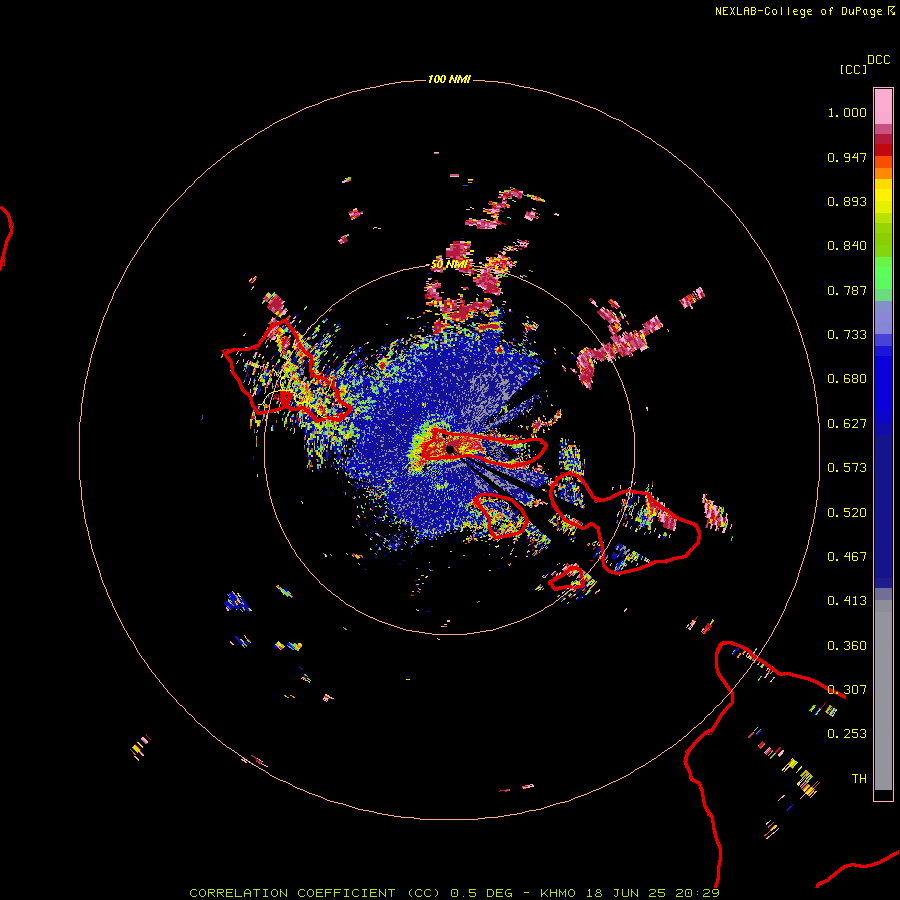
Task: Click the 100 NMI range ring label
Action: tap(449, 79)
